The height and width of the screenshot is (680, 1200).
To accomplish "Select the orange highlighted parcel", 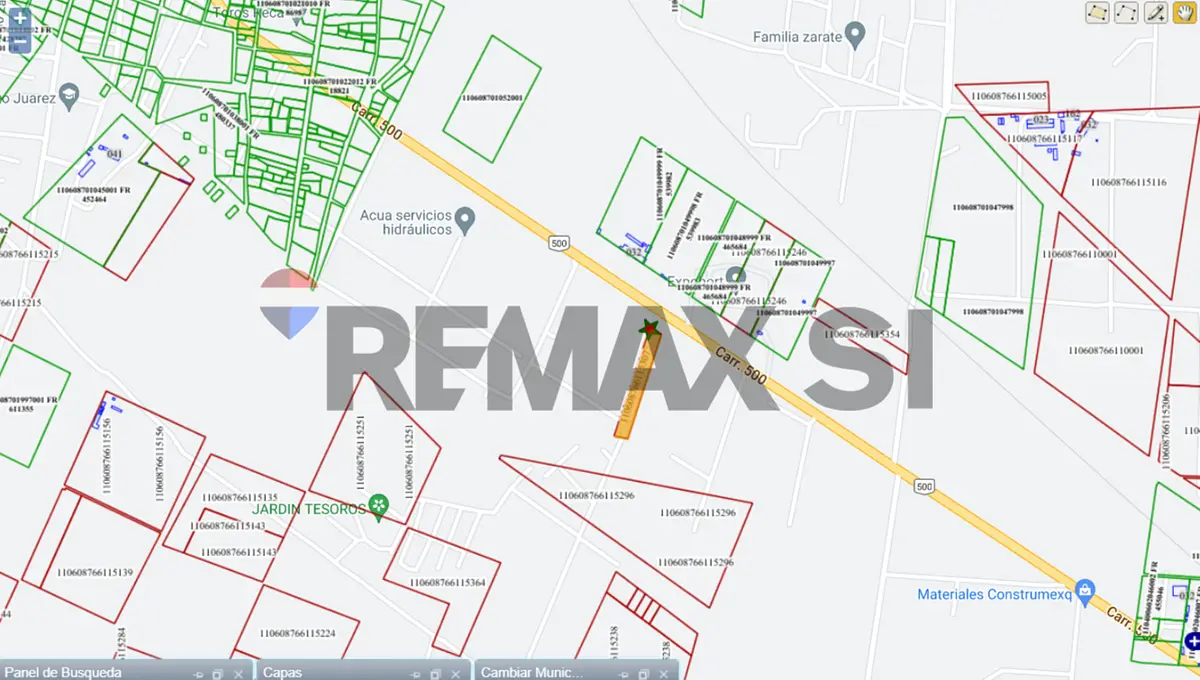I will tap(636, 386).
